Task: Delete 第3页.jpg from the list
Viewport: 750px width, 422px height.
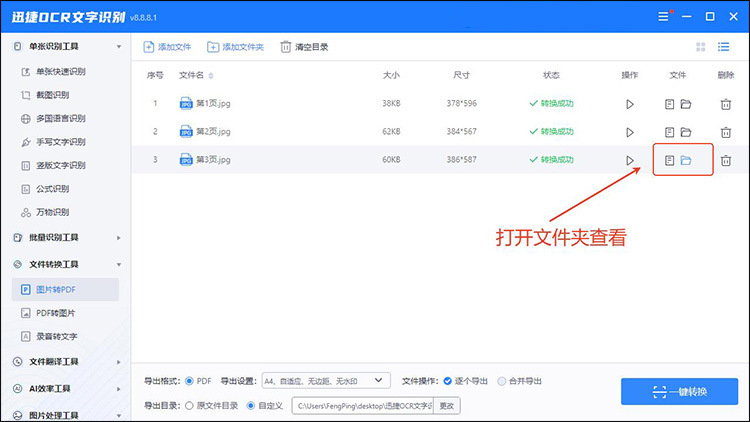Action: [x=726, y=160]
